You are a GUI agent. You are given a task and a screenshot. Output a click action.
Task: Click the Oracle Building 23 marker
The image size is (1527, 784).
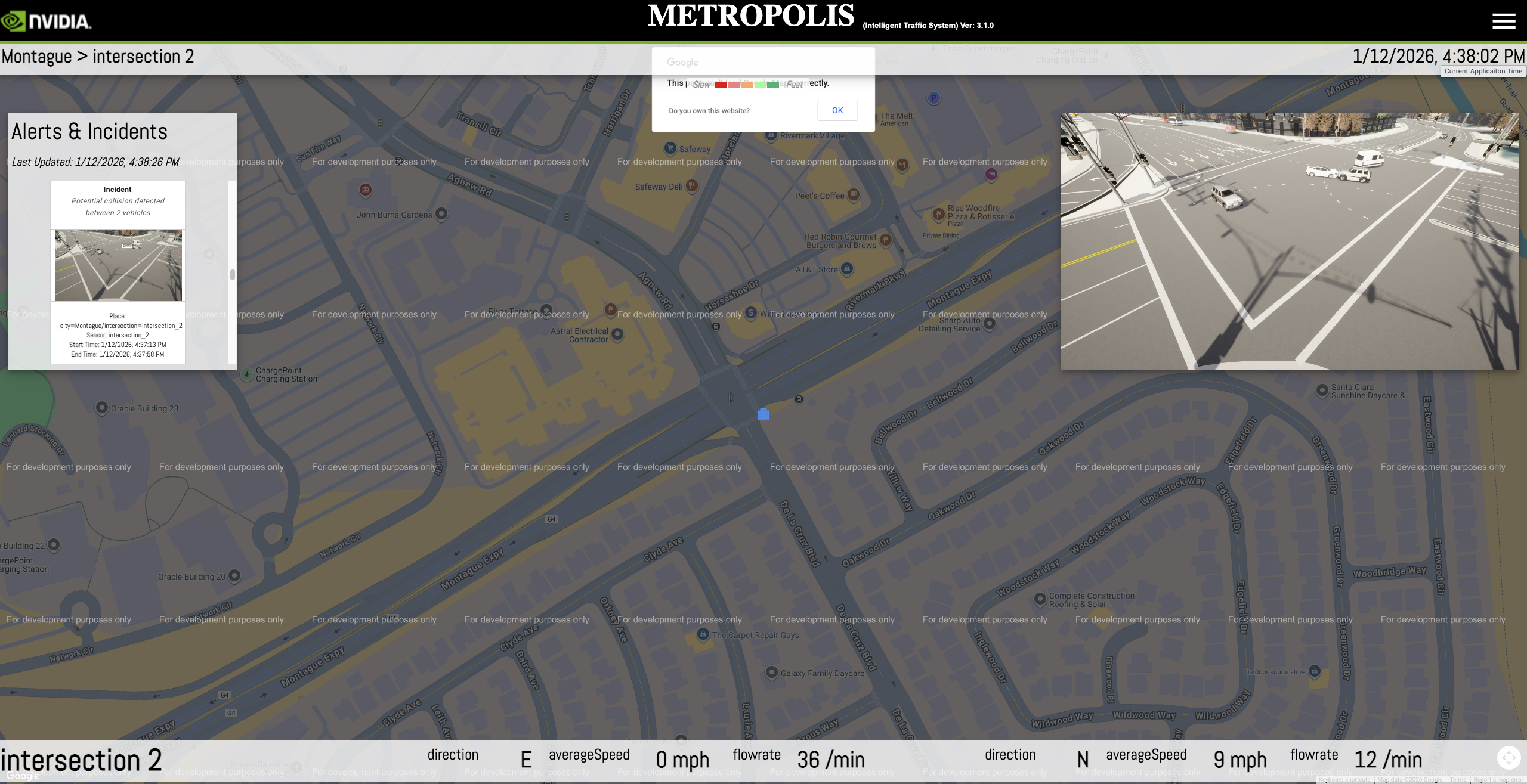[x=102, y=408]
